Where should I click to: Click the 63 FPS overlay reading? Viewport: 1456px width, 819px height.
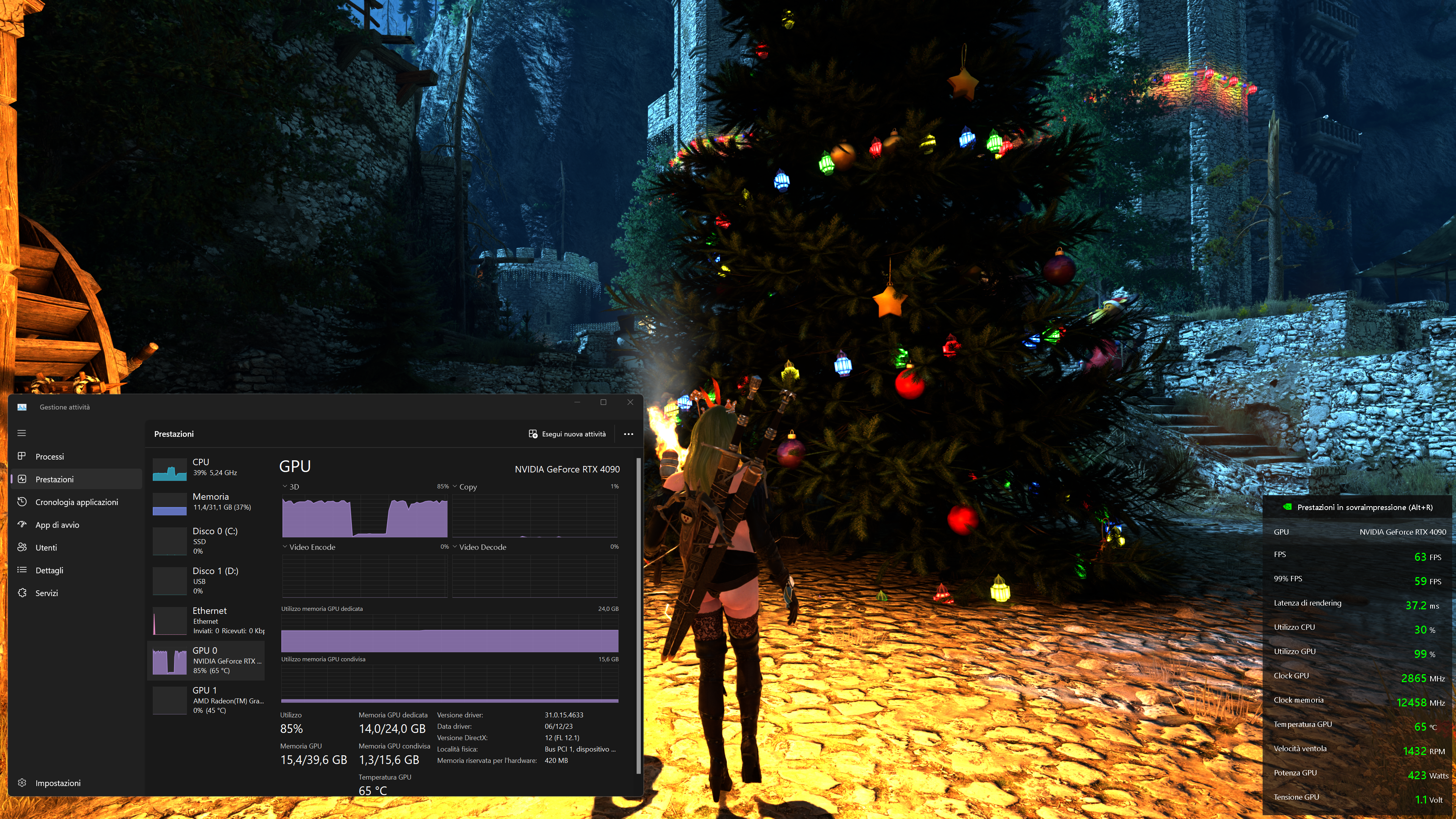(1427, 557)
